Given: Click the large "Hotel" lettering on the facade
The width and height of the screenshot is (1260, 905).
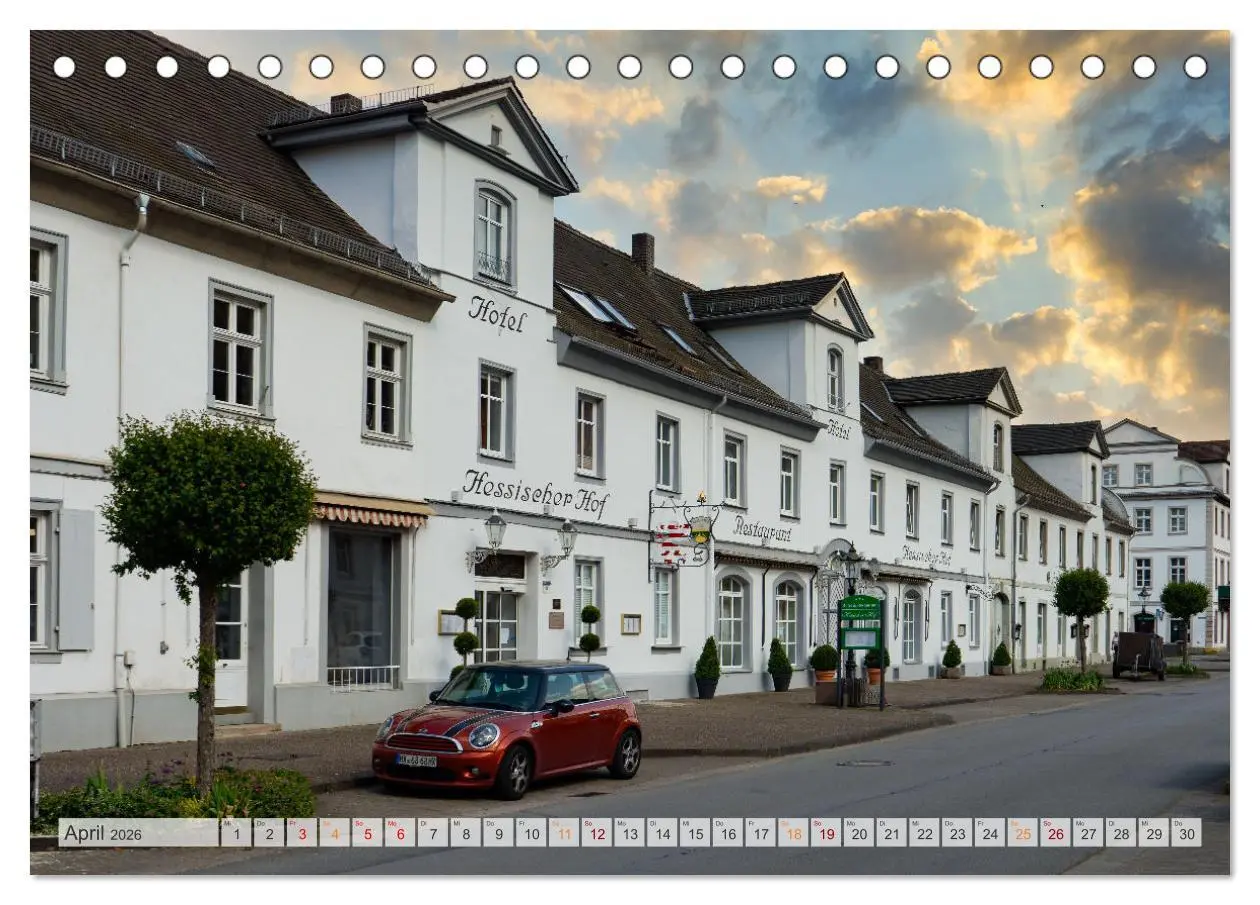Looking at the screenshot, I should [497, 315].
